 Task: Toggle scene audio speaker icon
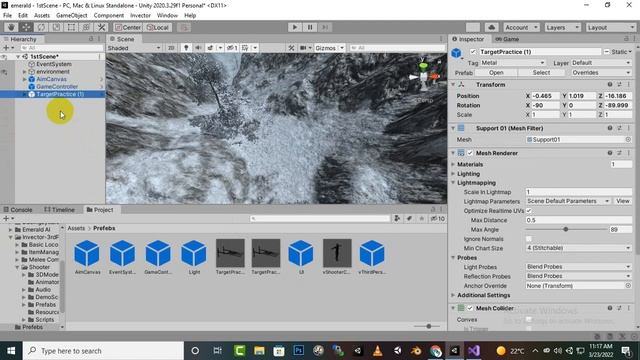tap(198, 48)
